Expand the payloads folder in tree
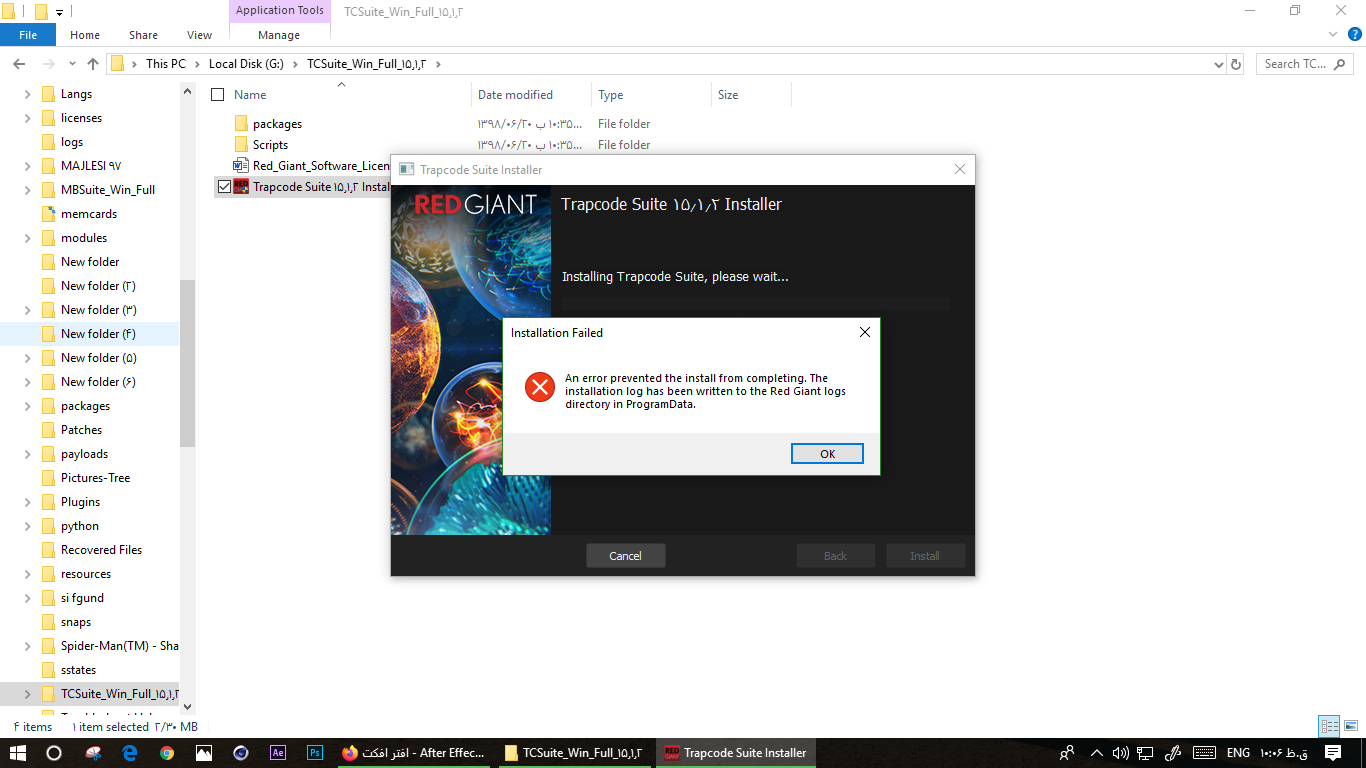 click(x=27, y=454)
